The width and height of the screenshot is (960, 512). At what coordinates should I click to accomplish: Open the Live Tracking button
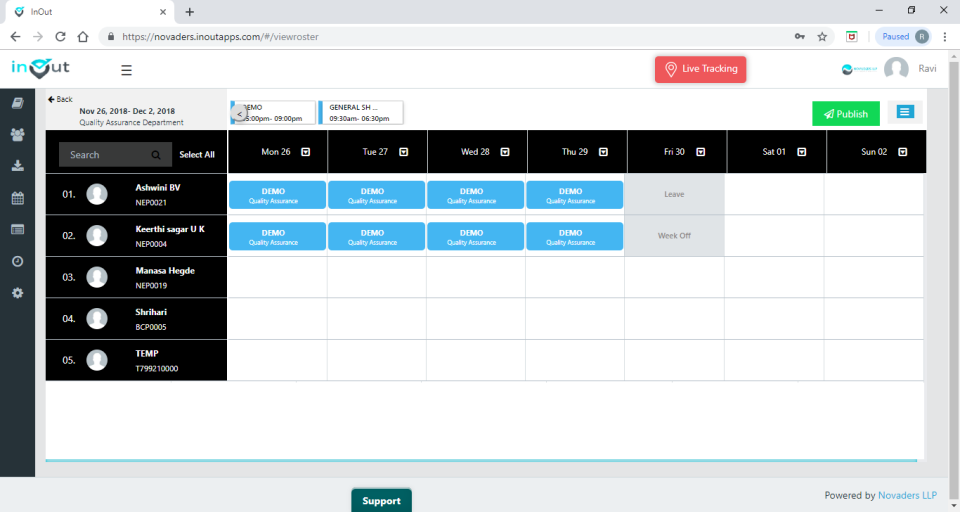pyautogui.click(x=700, y=69)
